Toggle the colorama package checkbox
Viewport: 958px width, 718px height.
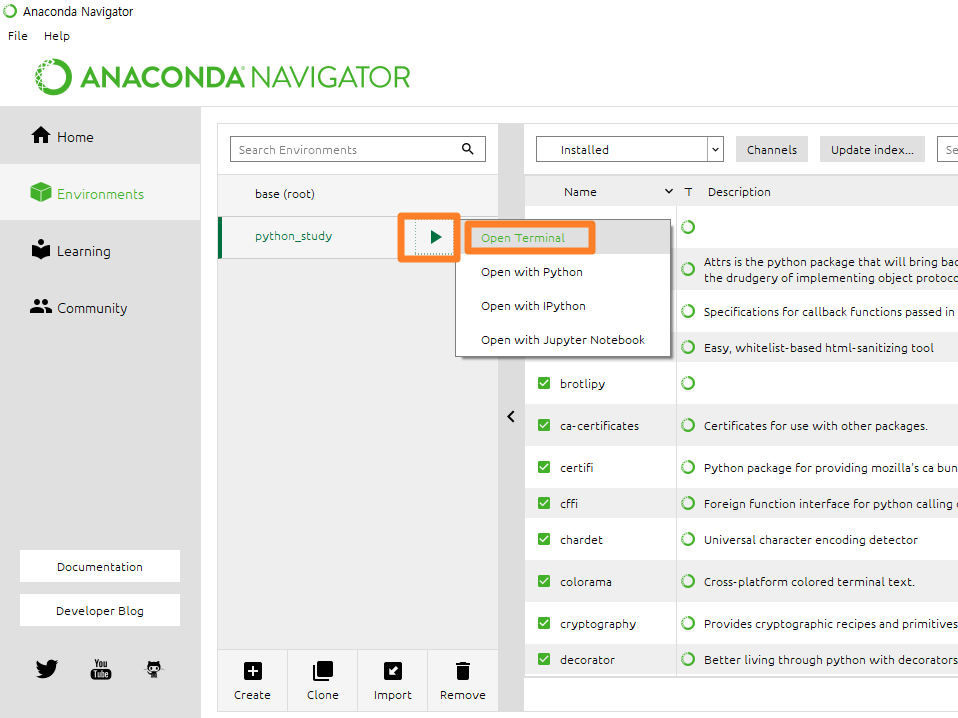(x=544, y=581)
